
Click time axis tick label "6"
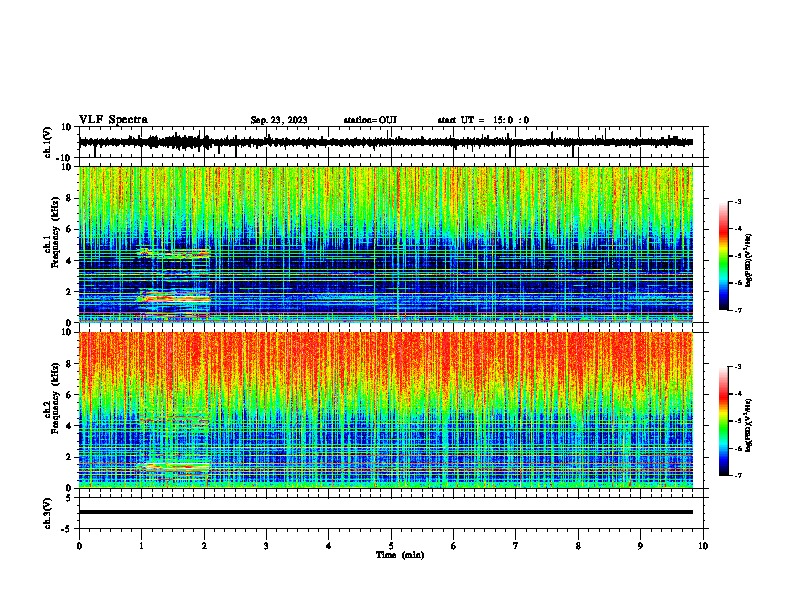[x=454, y=546]
